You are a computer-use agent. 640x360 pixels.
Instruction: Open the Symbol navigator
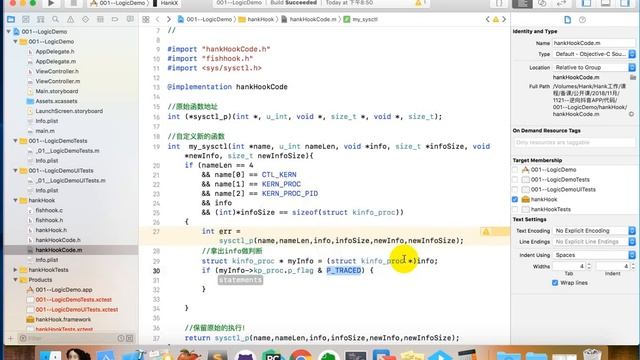[40, 19]
